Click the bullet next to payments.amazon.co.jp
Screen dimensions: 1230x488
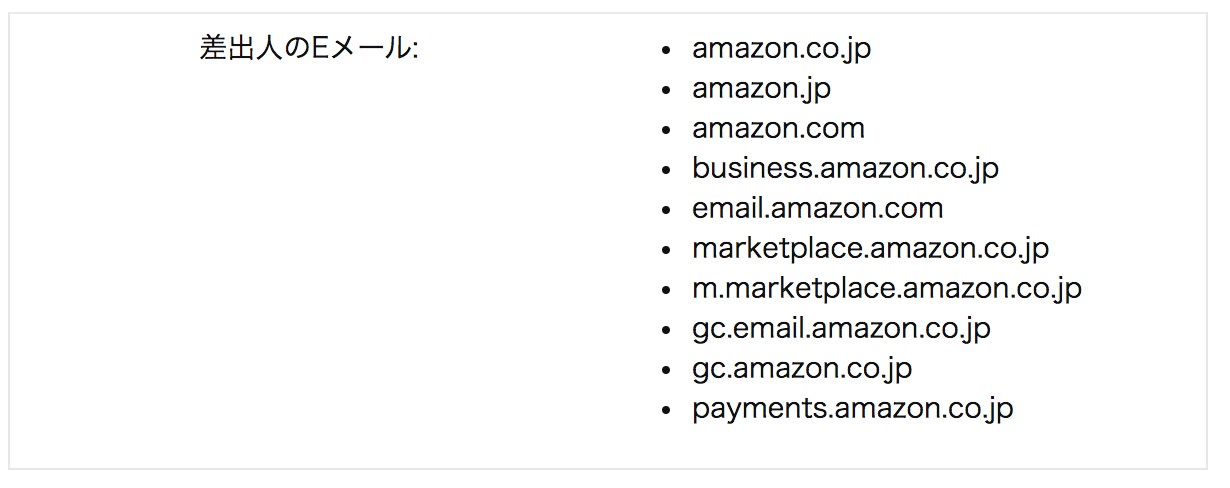coord(667,410)
